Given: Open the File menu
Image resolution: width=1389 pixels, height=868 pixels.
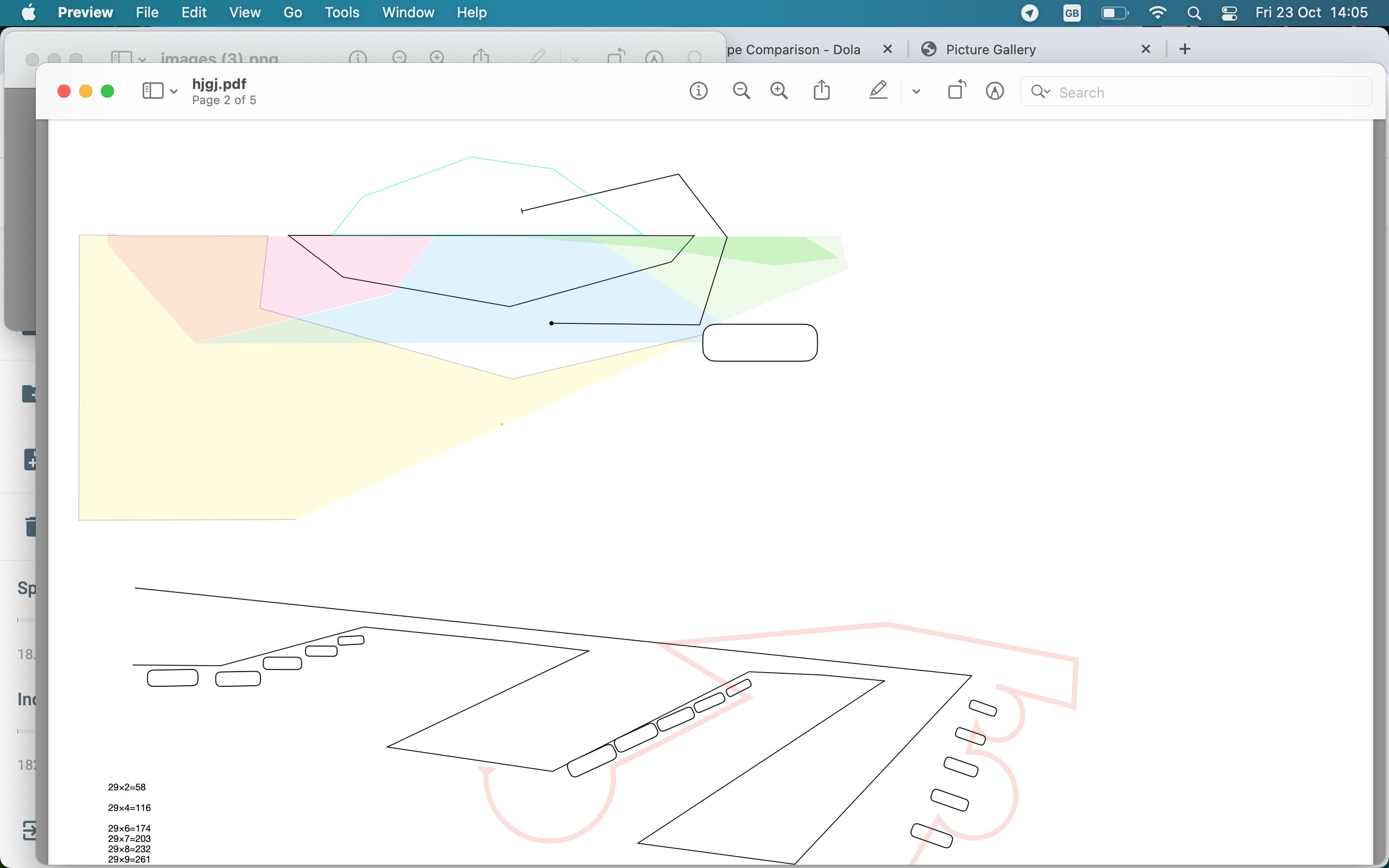Looking at the screenshot, I should pos(147,12).
